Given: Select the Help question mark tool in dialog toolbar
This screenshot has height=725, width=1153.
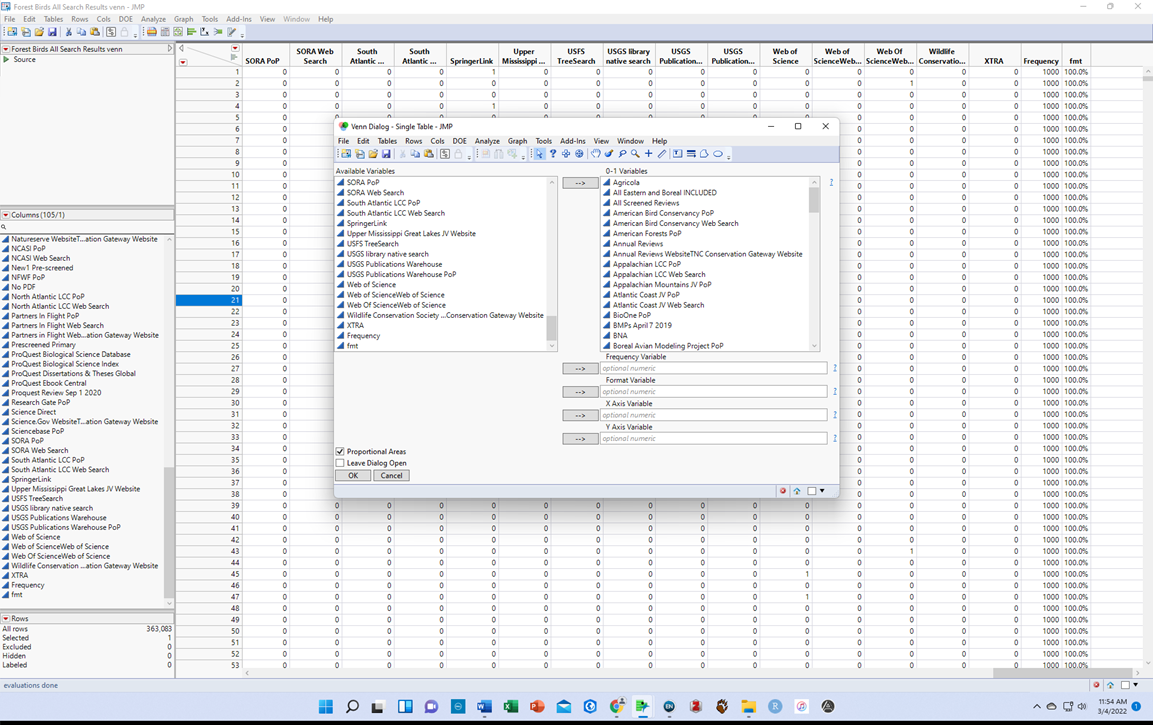Looking at the screenshot, I should [553, 154].
